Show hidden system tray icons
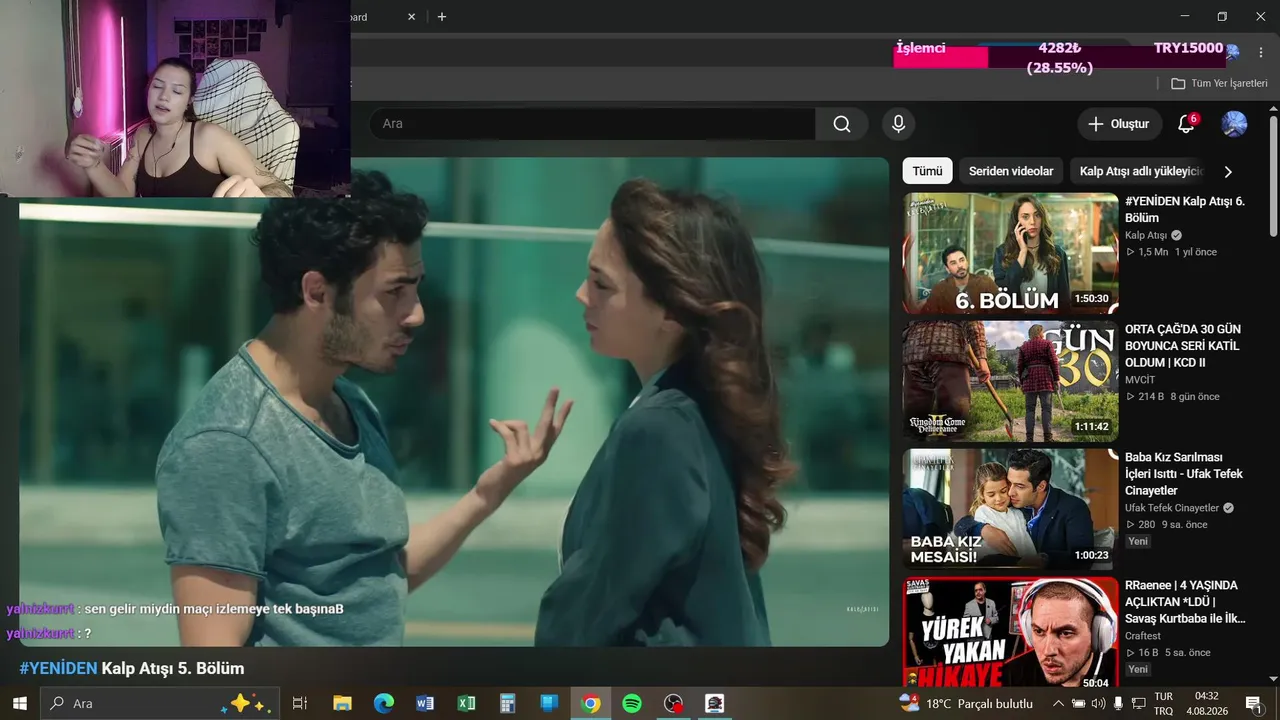 tap(1058, 703)
